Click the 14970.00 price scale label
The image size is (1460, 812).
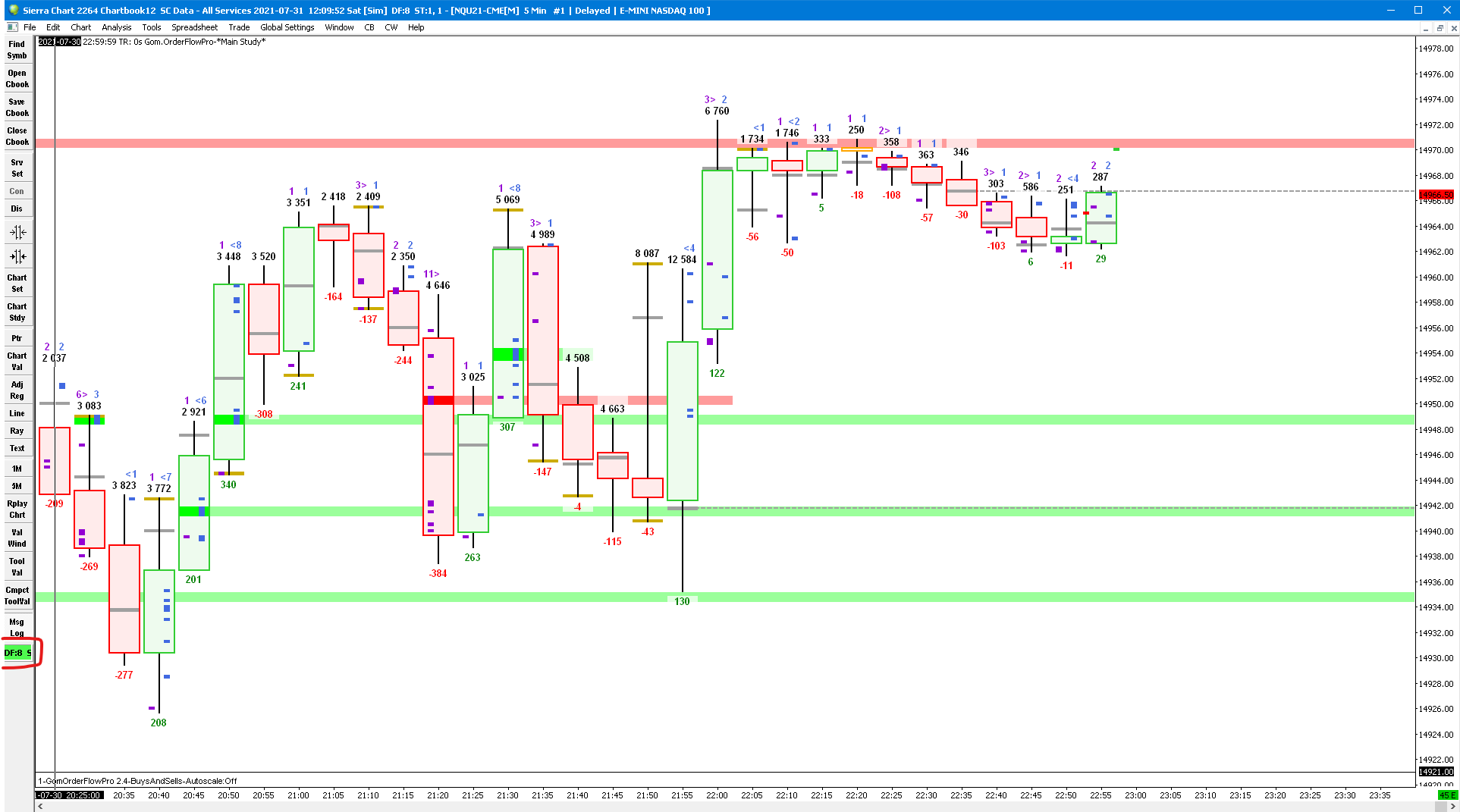(1436, 150)
